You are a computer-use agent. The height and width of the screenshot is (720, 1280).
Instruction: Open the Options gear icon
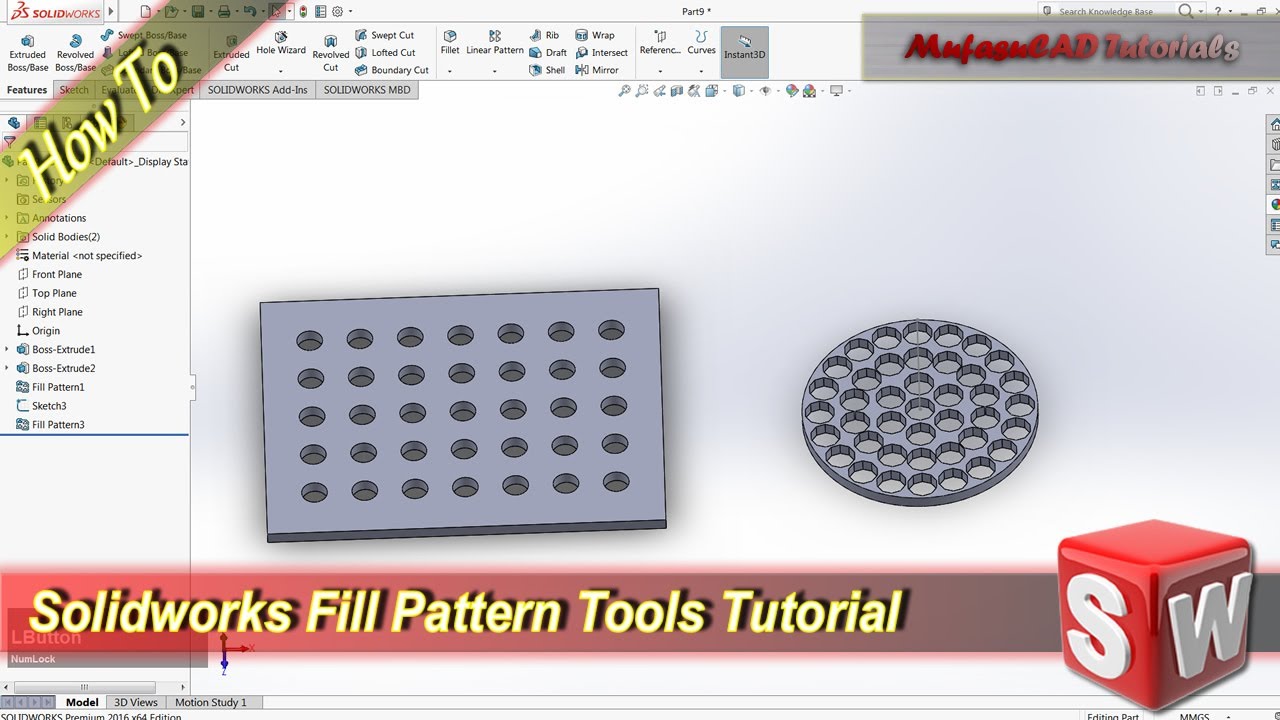click(337, 12)
